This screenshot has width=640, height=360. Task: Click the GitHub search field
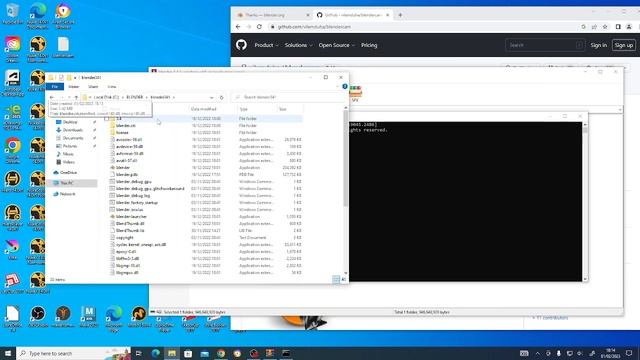(544, 45)
